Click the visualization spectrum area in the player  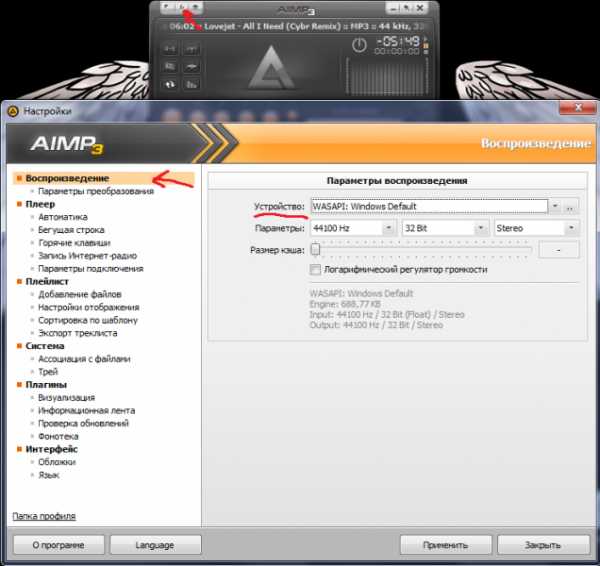tap(386, 76)
